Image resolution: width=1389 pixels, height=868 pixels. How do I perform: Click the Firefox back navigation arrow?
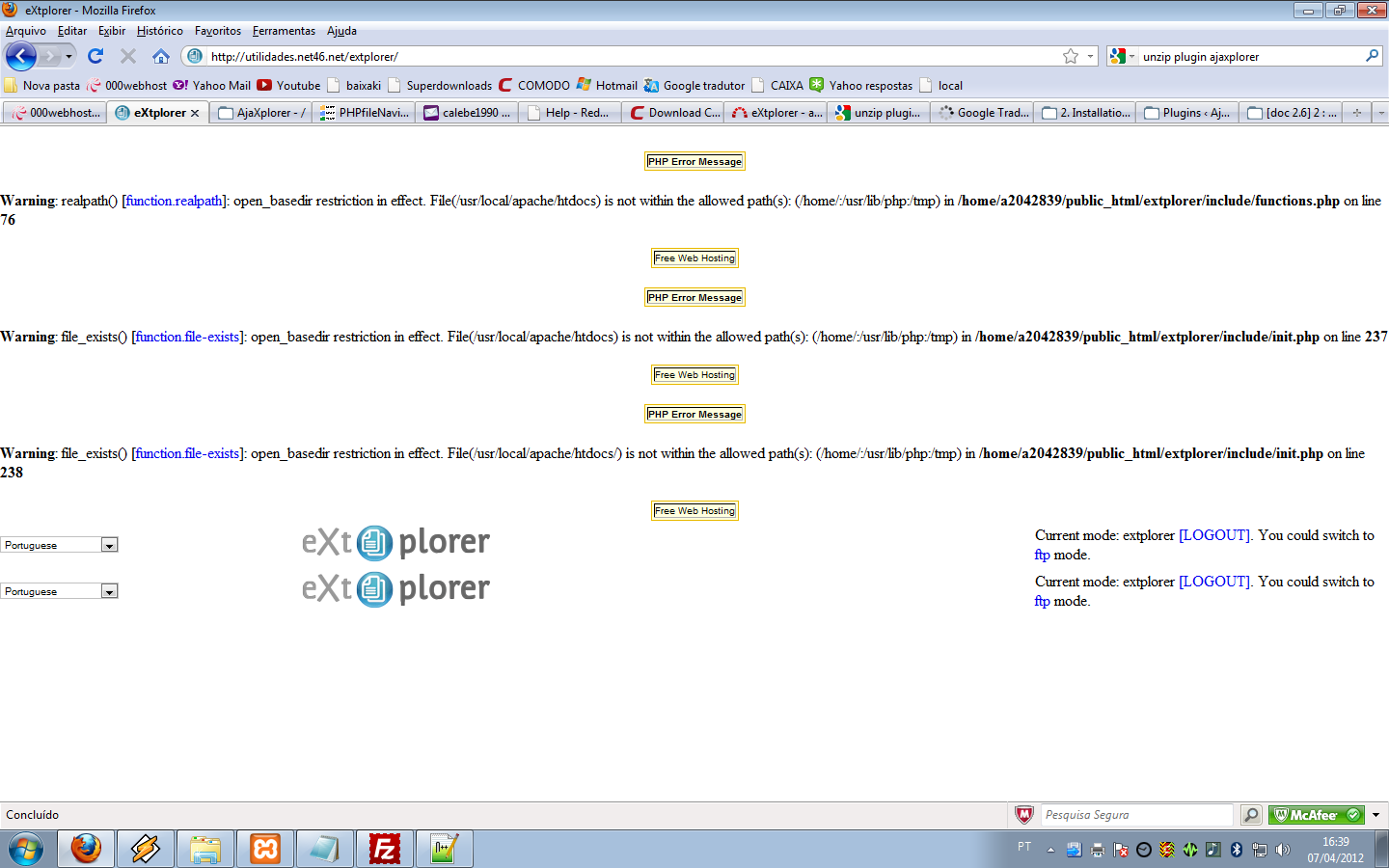click(x=21, y=56)
